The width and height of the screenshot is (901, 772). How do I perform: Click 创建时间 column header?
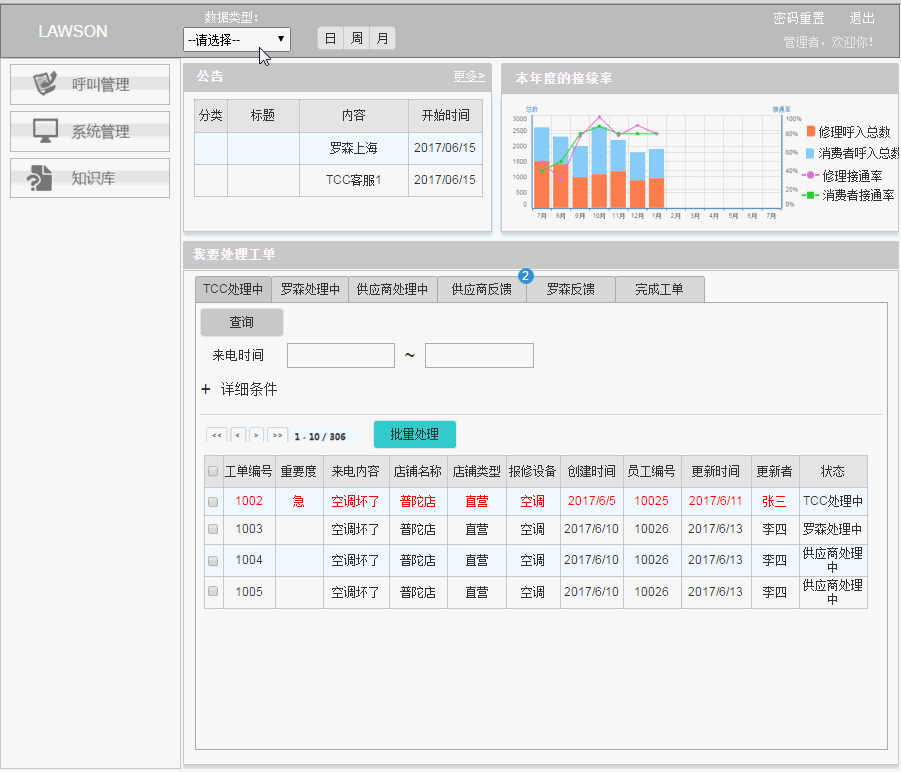591,472
